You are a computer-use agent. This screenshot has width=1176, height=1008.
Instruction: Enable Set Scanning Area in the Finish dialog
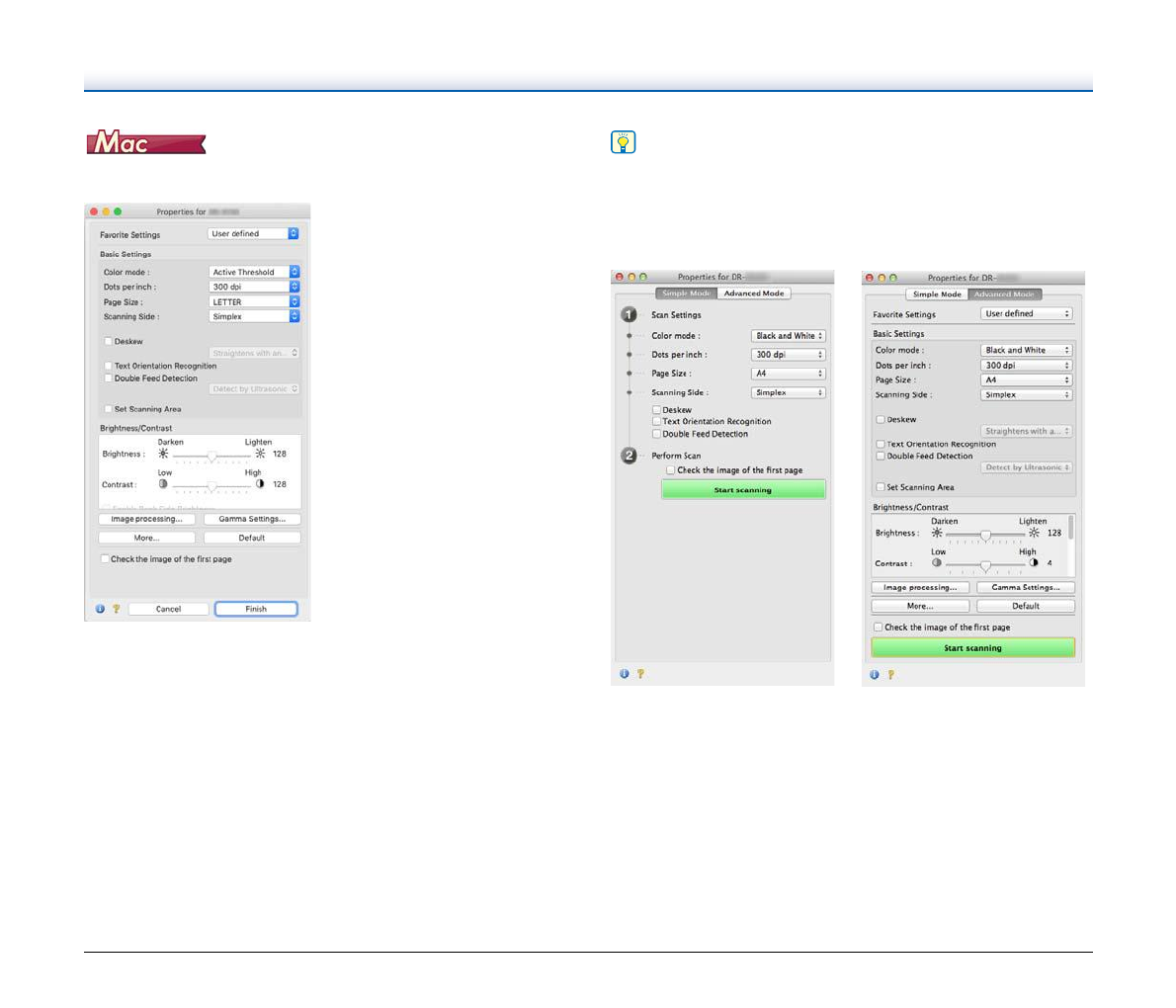click(x=109, y=409)
